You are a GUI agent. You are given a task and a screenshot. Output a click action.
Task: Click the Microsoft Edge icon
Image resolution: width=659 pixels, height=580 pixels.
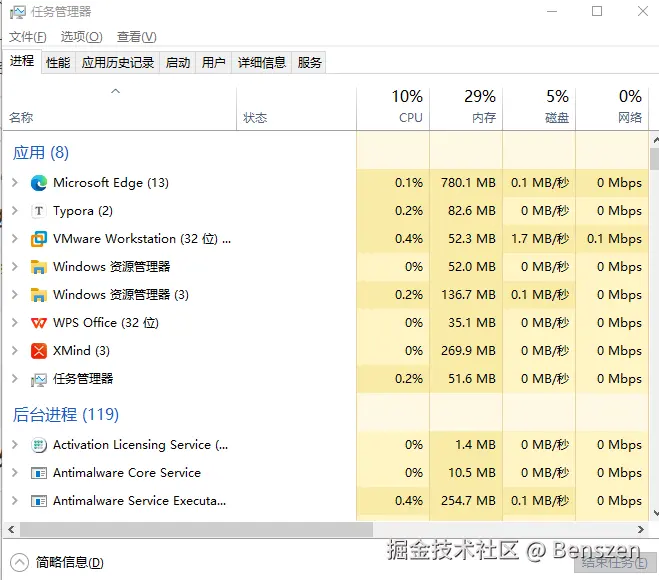click(x=39, y=183)
